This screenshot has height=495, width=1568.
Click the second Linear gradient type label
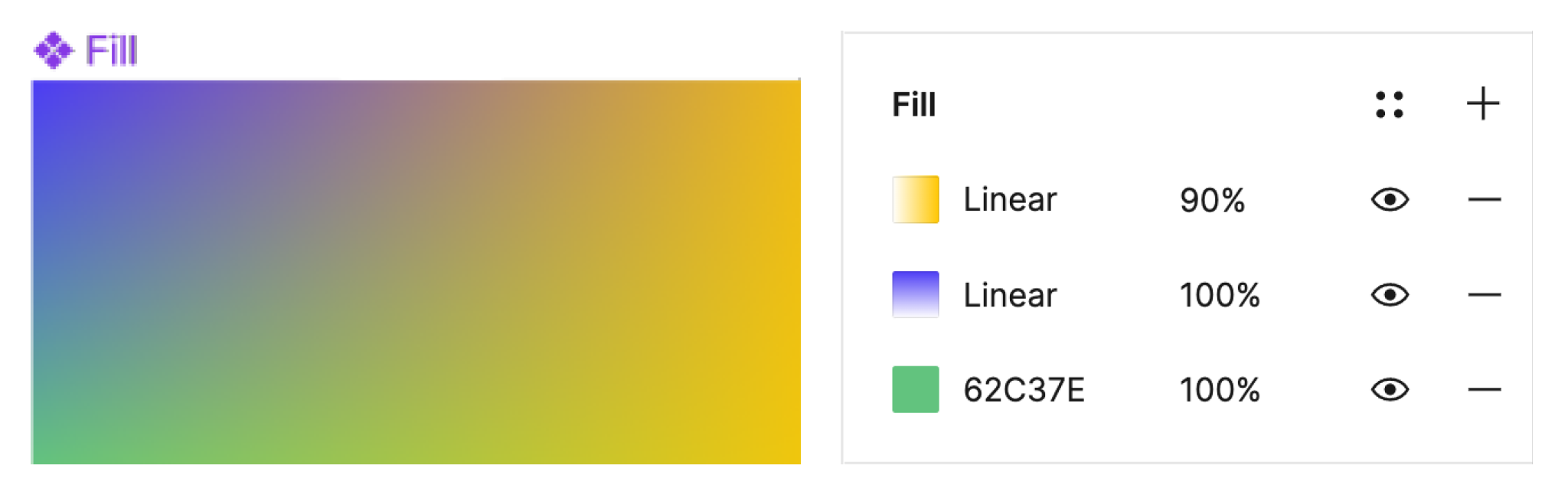click(x=1010, y=295)
